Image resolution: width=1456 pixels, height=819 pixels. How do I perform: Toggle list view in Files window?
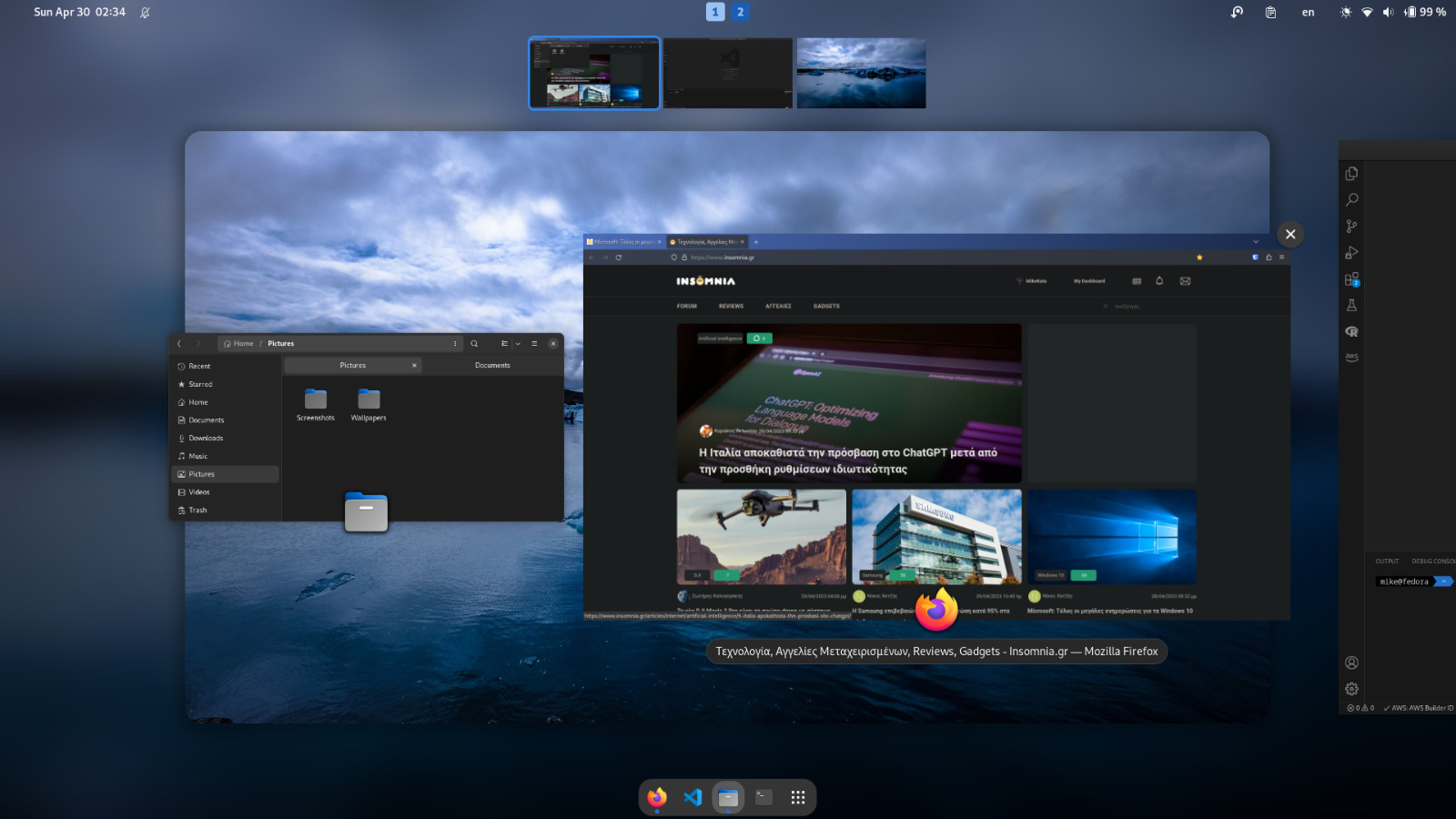(504, 343)
